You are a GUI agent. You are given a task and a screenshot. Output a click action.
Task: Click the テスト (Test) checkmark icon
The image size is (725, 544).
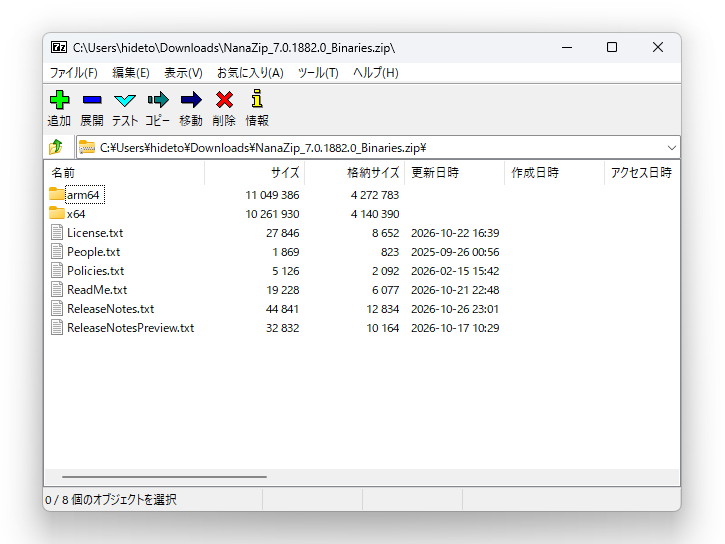[125, 100]
